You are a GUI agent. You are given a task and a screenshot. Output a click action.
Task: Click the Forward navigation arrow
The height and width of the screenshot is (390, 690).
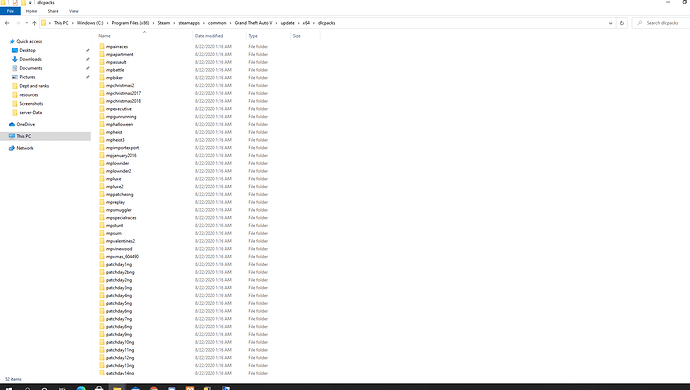pos(18,23)
